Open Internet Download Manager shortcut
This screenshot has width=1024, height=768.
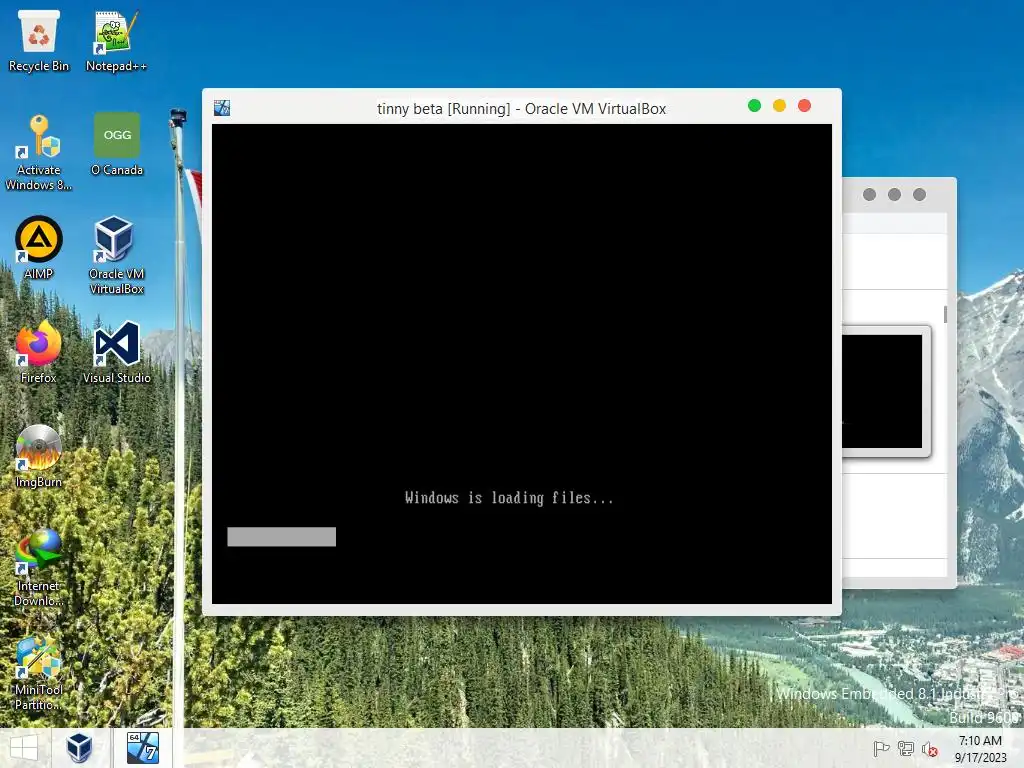point(39,568)
